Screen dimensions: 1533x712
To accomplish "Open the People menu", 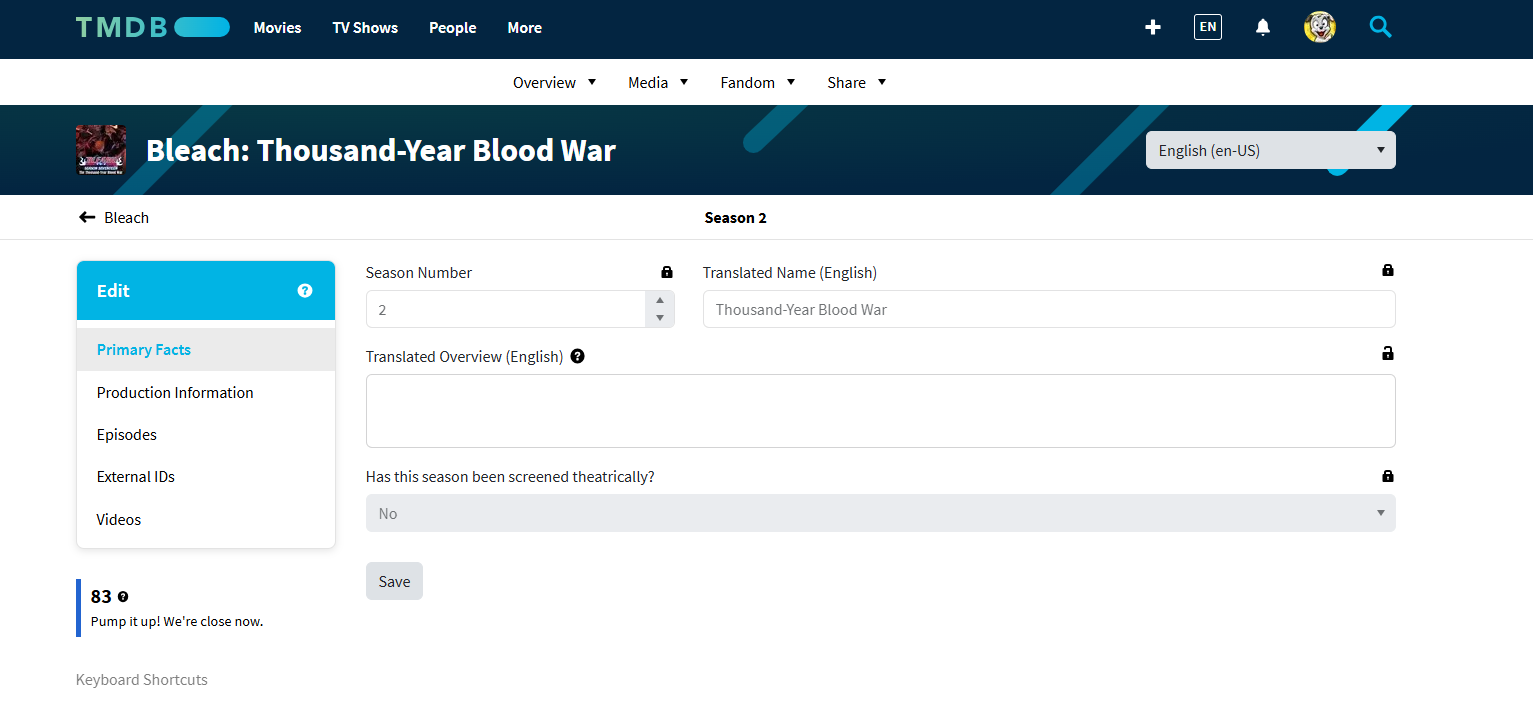I will (x=452, y=28).
